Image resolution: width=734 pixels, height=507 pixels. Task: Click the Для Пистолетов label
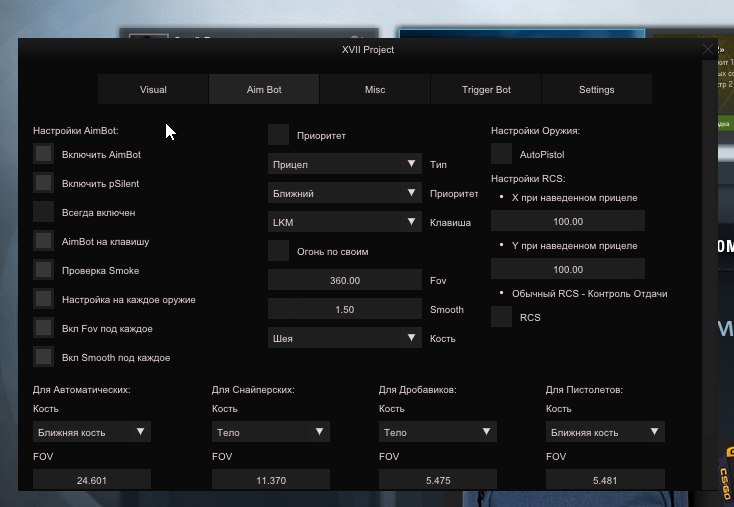pos(584,389)
